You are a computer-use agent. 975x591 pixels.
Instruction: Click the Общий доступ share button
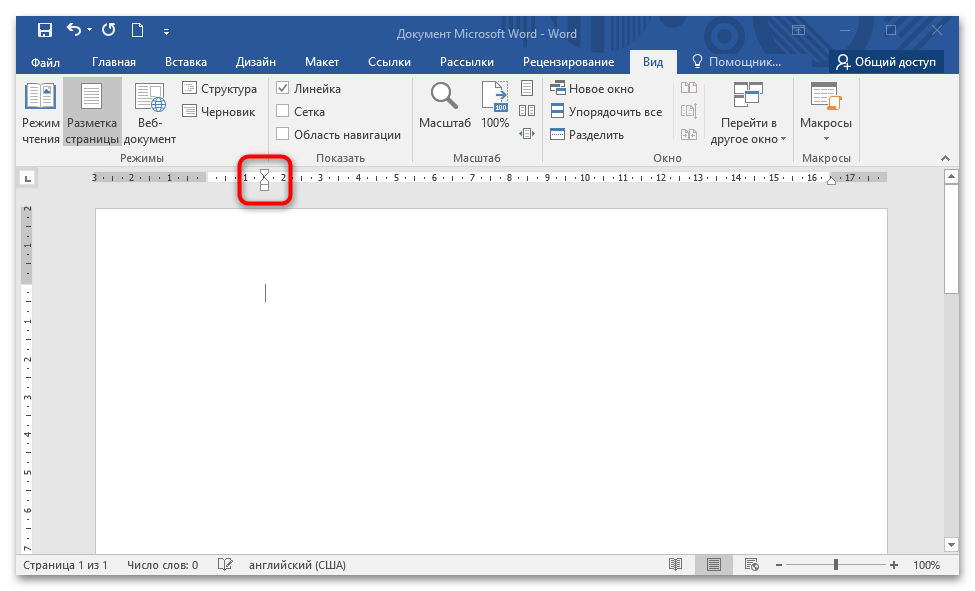[886, 62]
